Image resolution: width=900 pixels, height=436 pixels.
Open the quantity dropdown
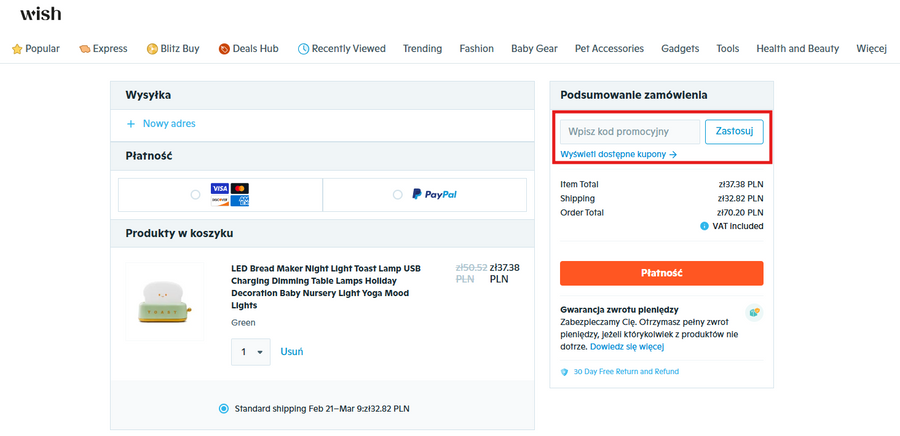pos(251,352)
